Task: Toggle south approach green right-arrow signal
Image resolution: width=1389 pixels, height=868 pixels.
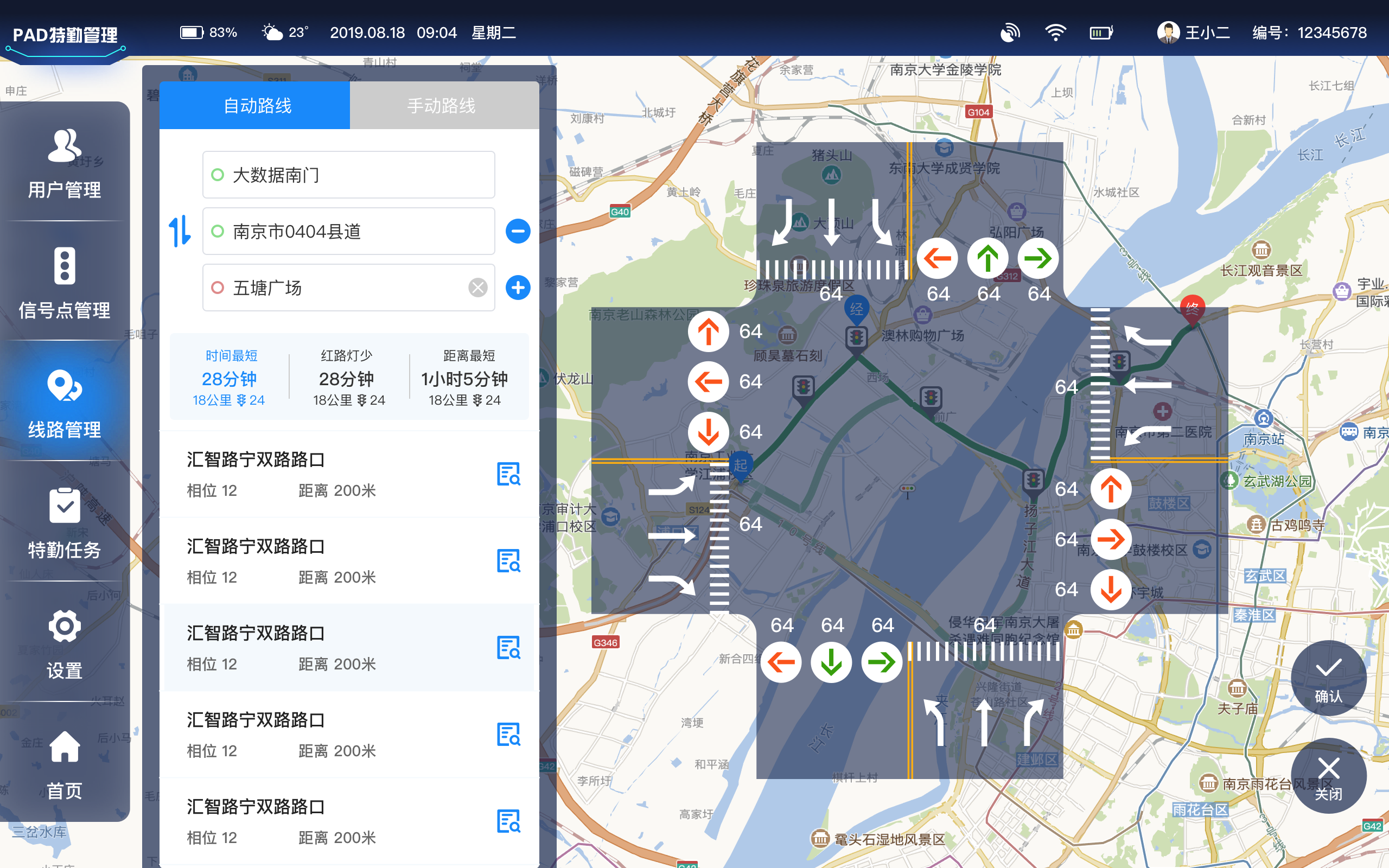Action: [882, 662]
